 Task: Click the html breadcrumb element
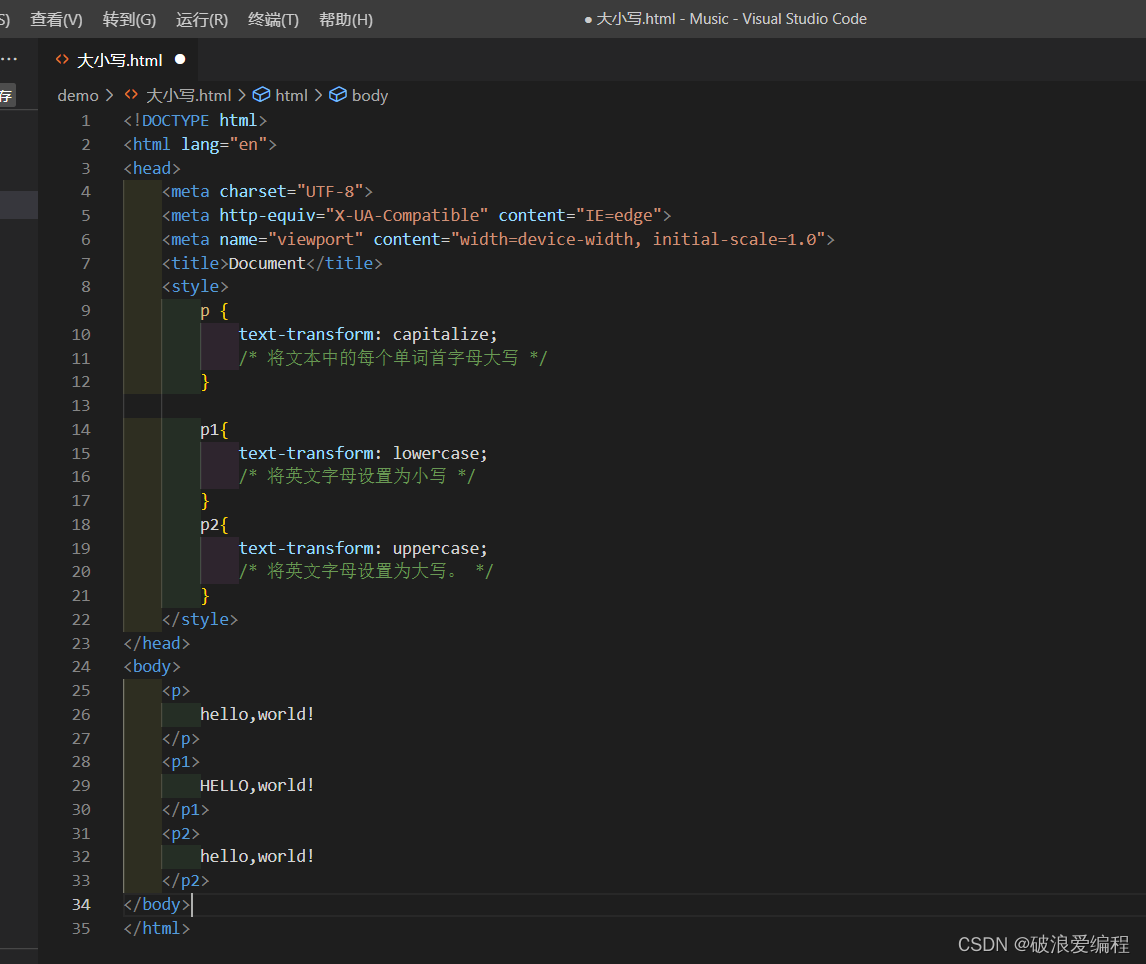click(x=291, y=96)
